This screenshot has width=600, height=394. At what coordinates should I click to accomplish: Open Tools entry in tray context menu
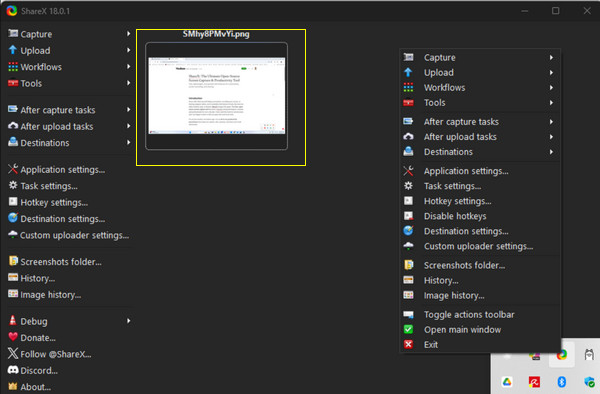click(x=480, y=103)
